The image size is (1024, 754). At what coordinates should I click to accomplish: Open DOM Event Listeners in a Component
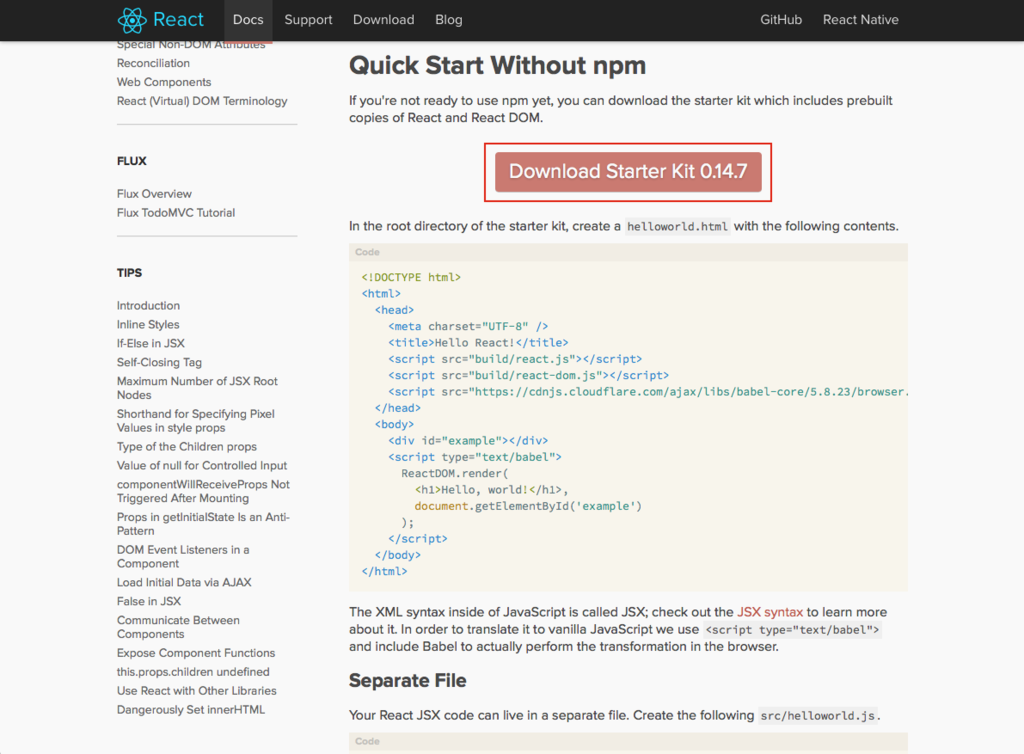[x=183, y=556]
